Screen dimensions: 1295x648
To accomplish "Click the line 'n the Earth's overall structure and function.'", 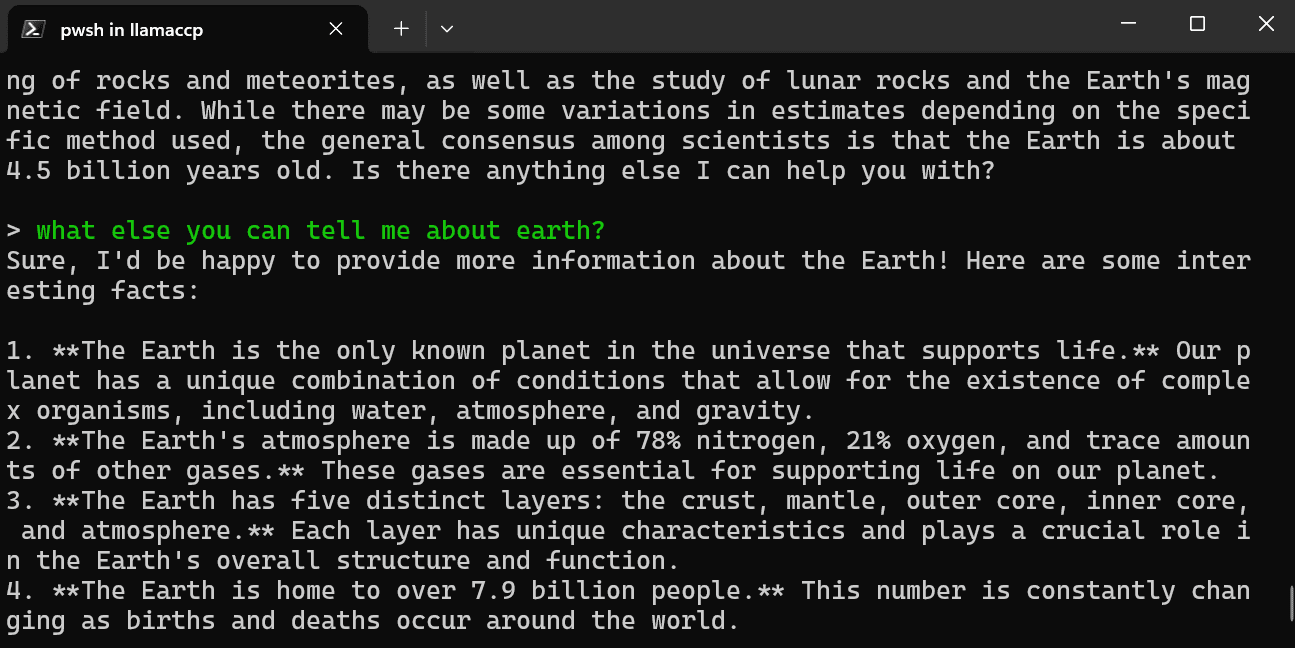I will coord(343,561).
